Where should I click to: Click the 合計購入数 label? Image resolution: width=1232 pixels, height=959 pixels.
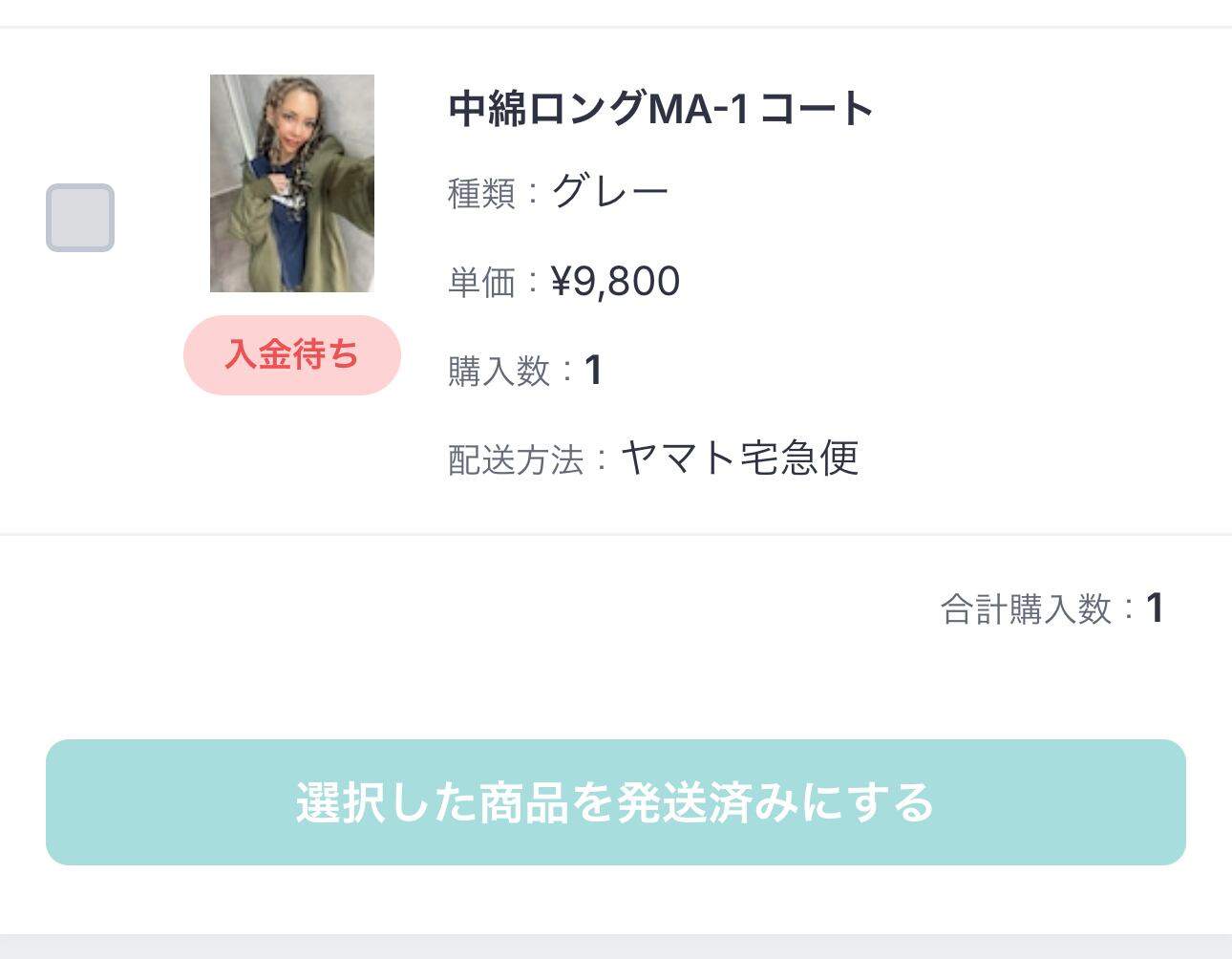[1026, 608]
